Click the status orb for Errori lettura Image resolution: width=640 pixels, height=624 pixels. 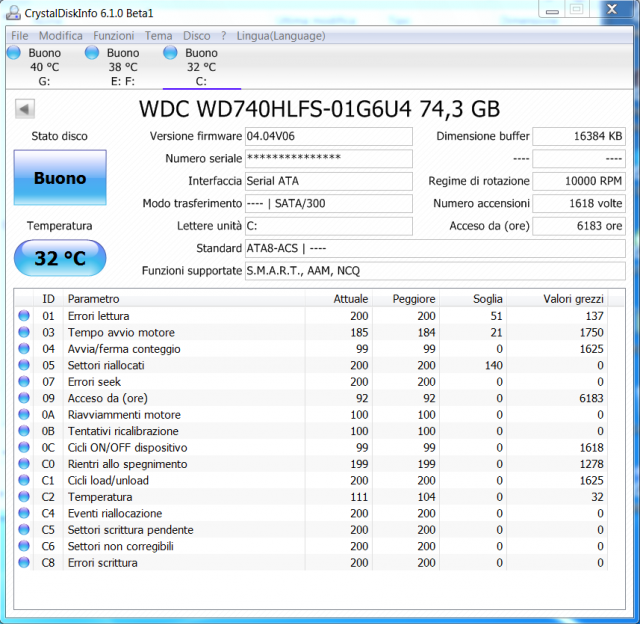point(24,316)
